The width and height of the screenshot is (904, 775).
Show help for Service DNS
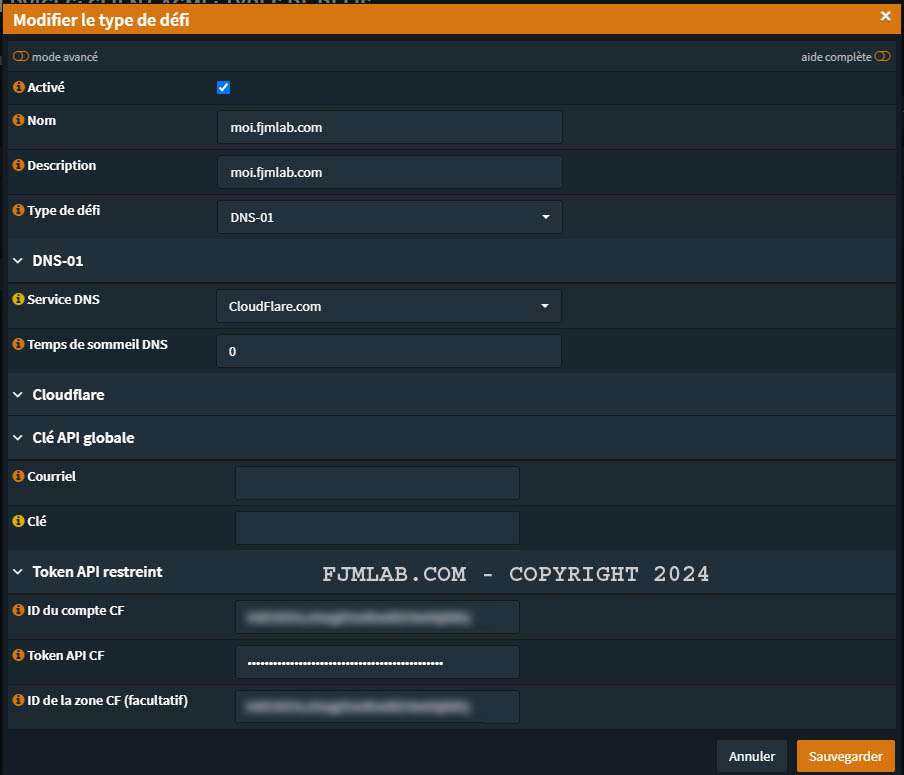[x=18, y=299]
